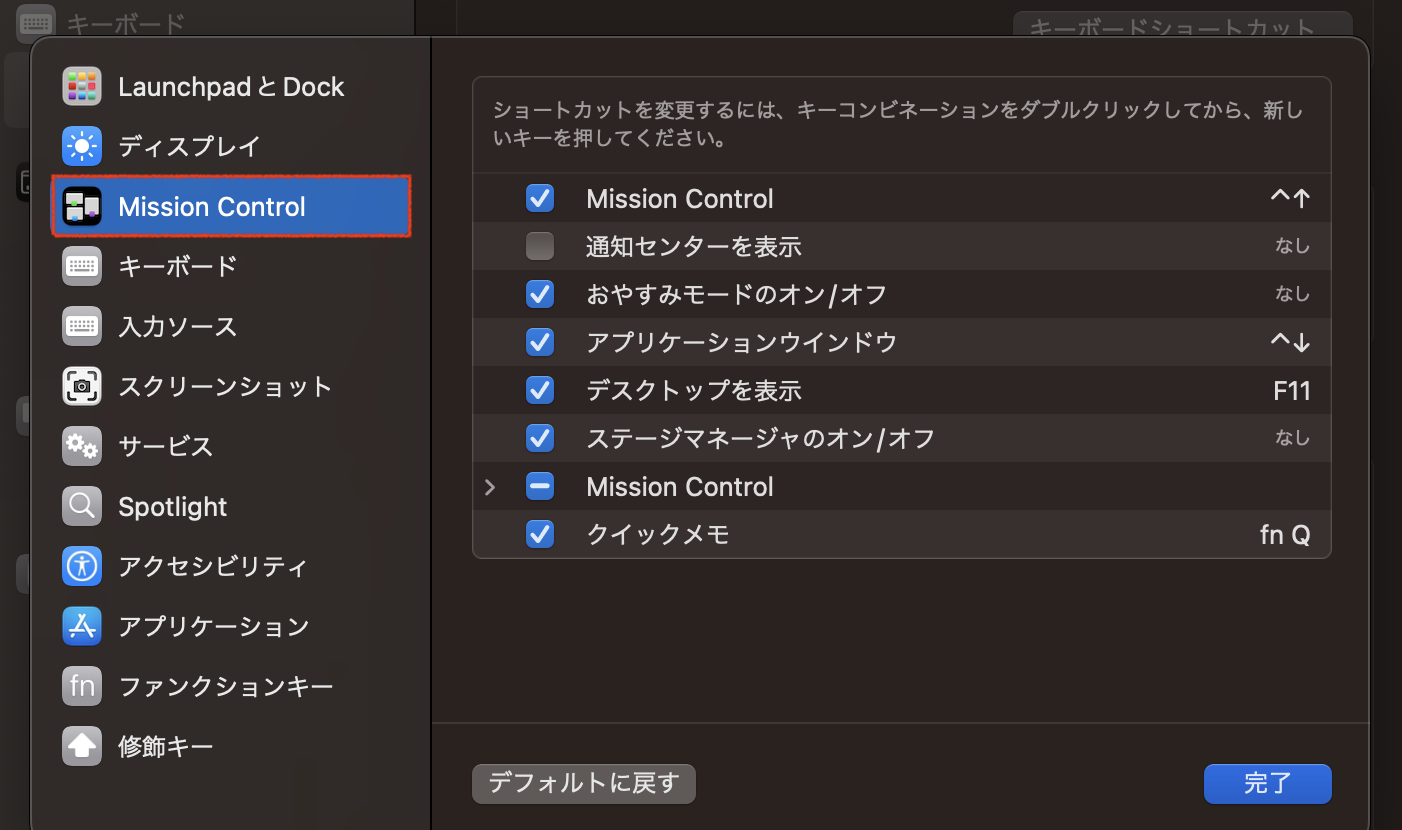Image resolution: width=1402 pixels, height=830 pixels.
Task: Toggle the おやすみモードのオン/オフ checkbox
Action: click(x=540, y=294)
